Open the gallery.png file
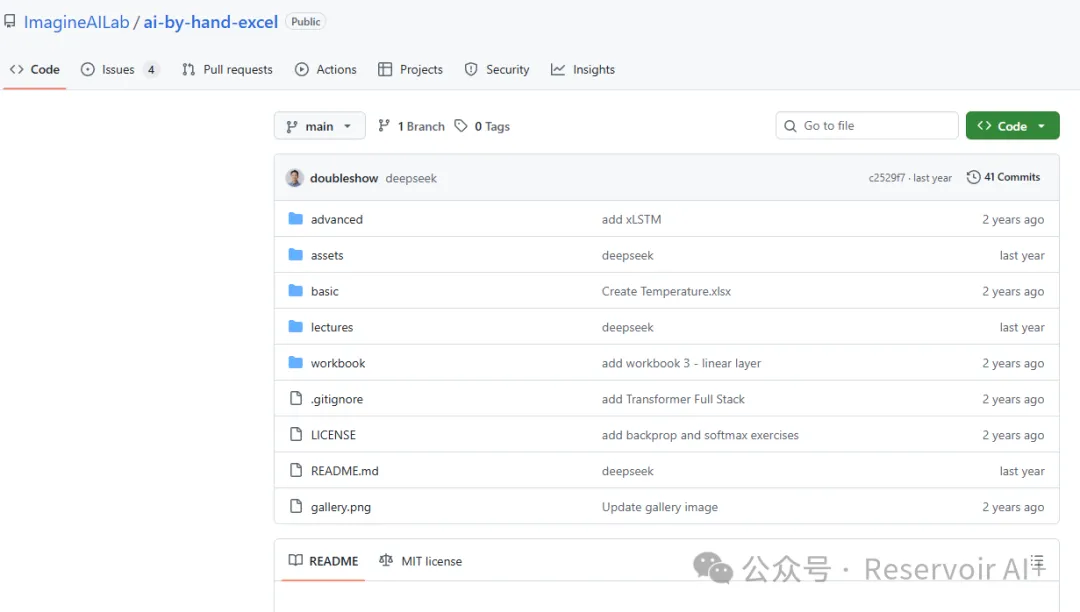The image size is (1080, 612). point(340,507)
